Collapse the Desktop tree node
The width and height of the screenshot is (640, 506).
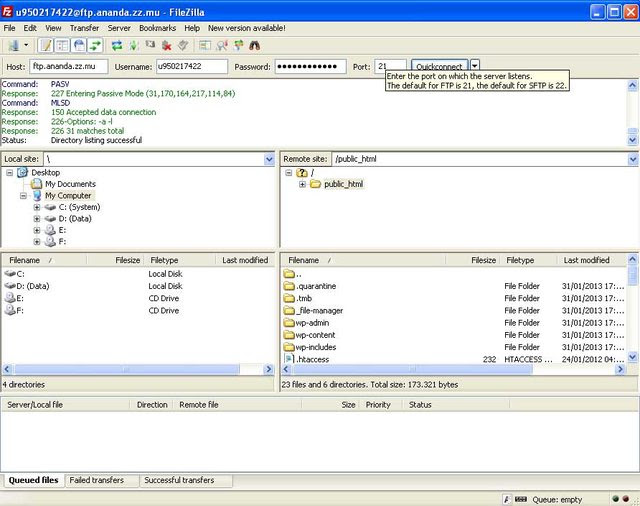(10, 173)
